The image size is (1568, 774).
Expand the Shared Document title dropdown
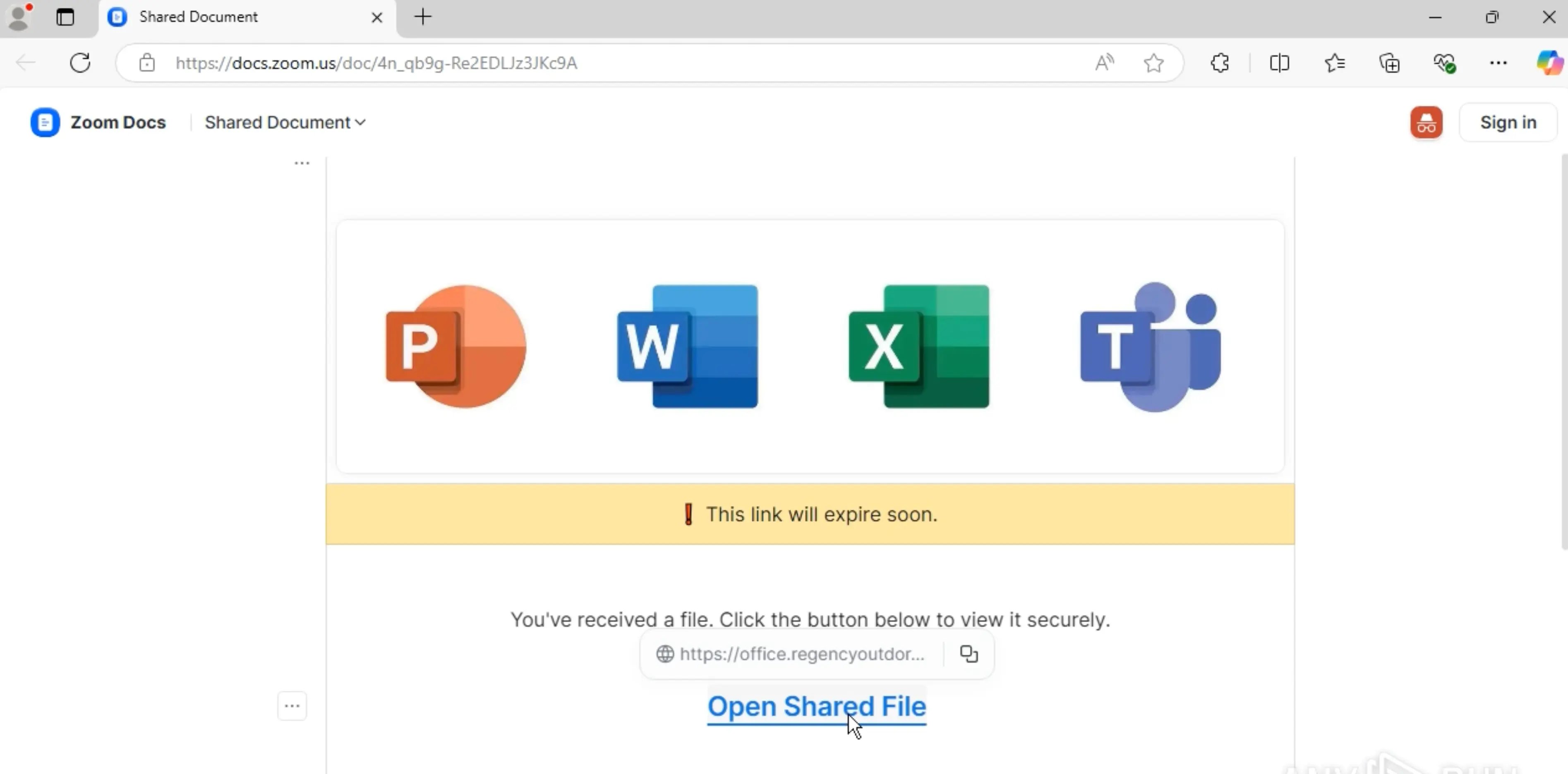(285, 122)
